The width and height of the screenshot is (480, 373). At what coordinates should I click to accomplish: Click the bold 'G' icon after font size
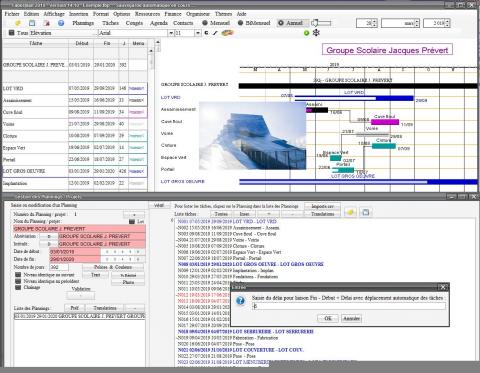[206, 33]
